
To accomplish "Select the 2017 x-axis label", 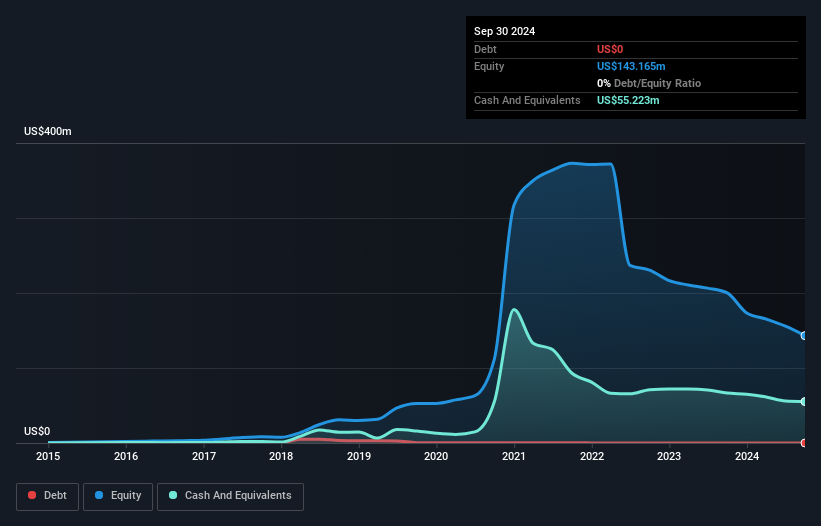I will (204, 456).
